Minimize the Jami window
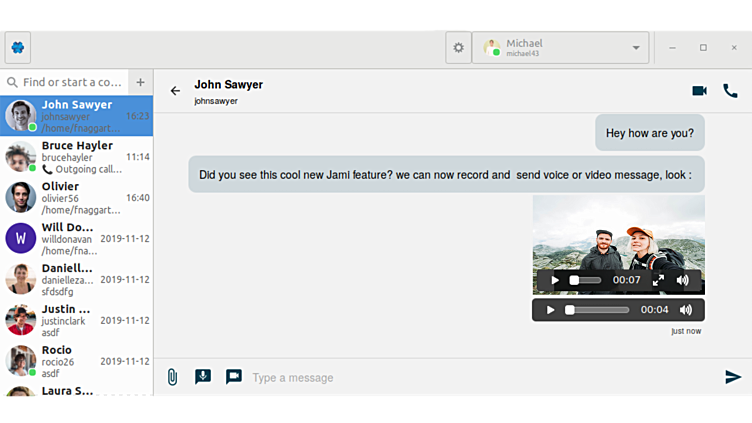This screenshot has width=752, height=423. (672, 47)
